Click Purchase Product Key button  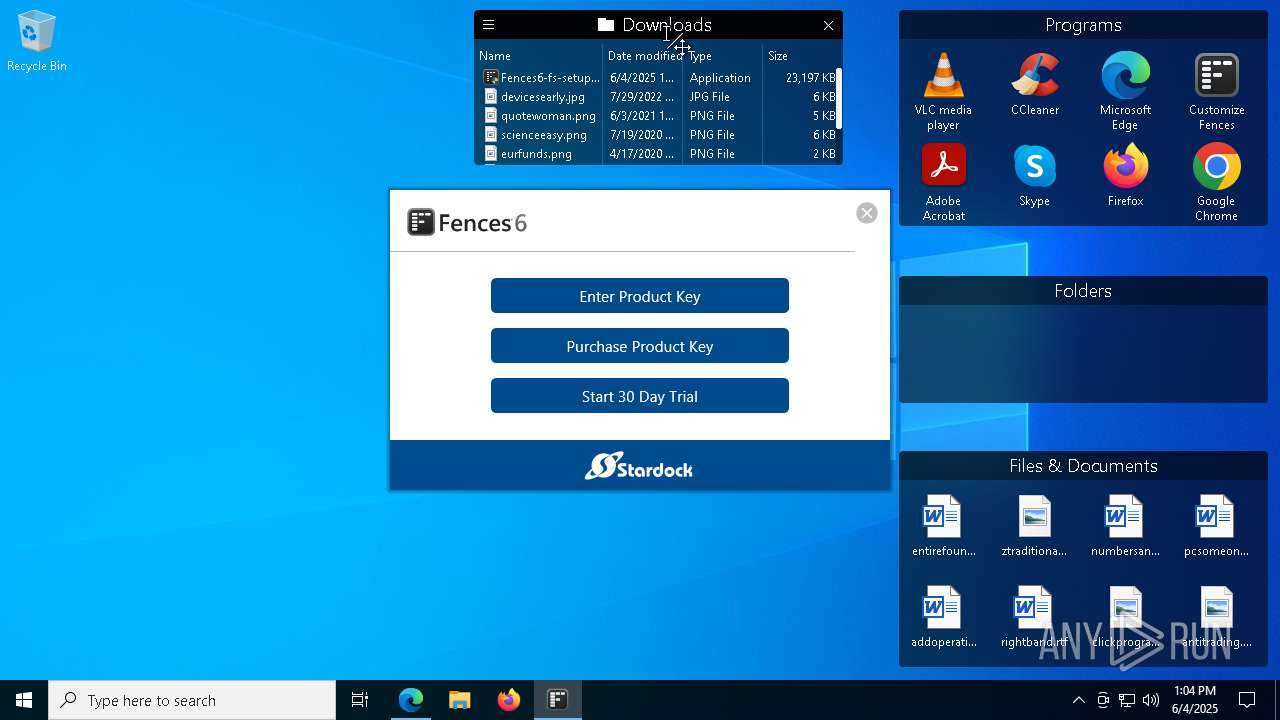click(x=640, y=346)
